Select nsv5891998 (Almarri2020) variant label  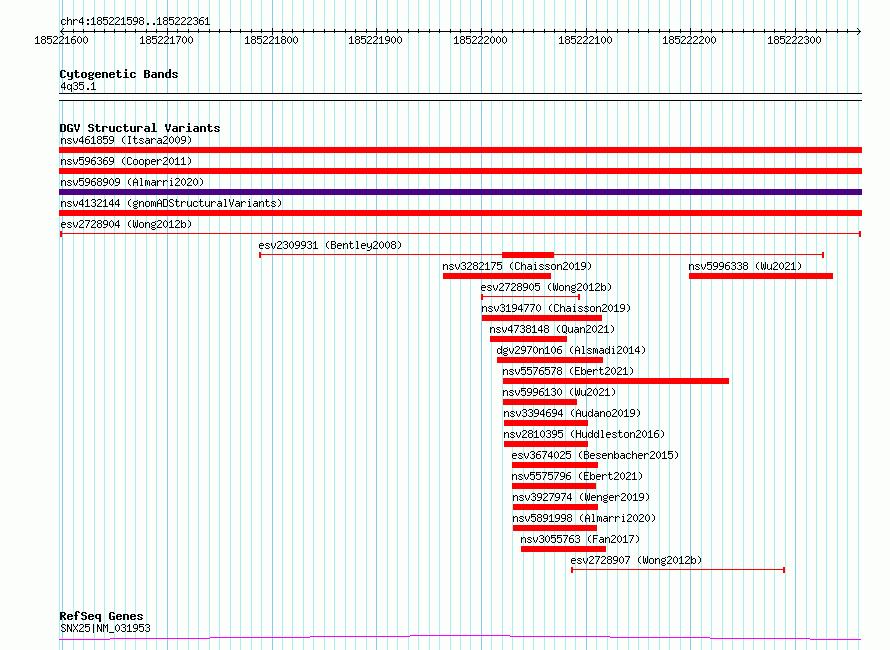(584, 518)
